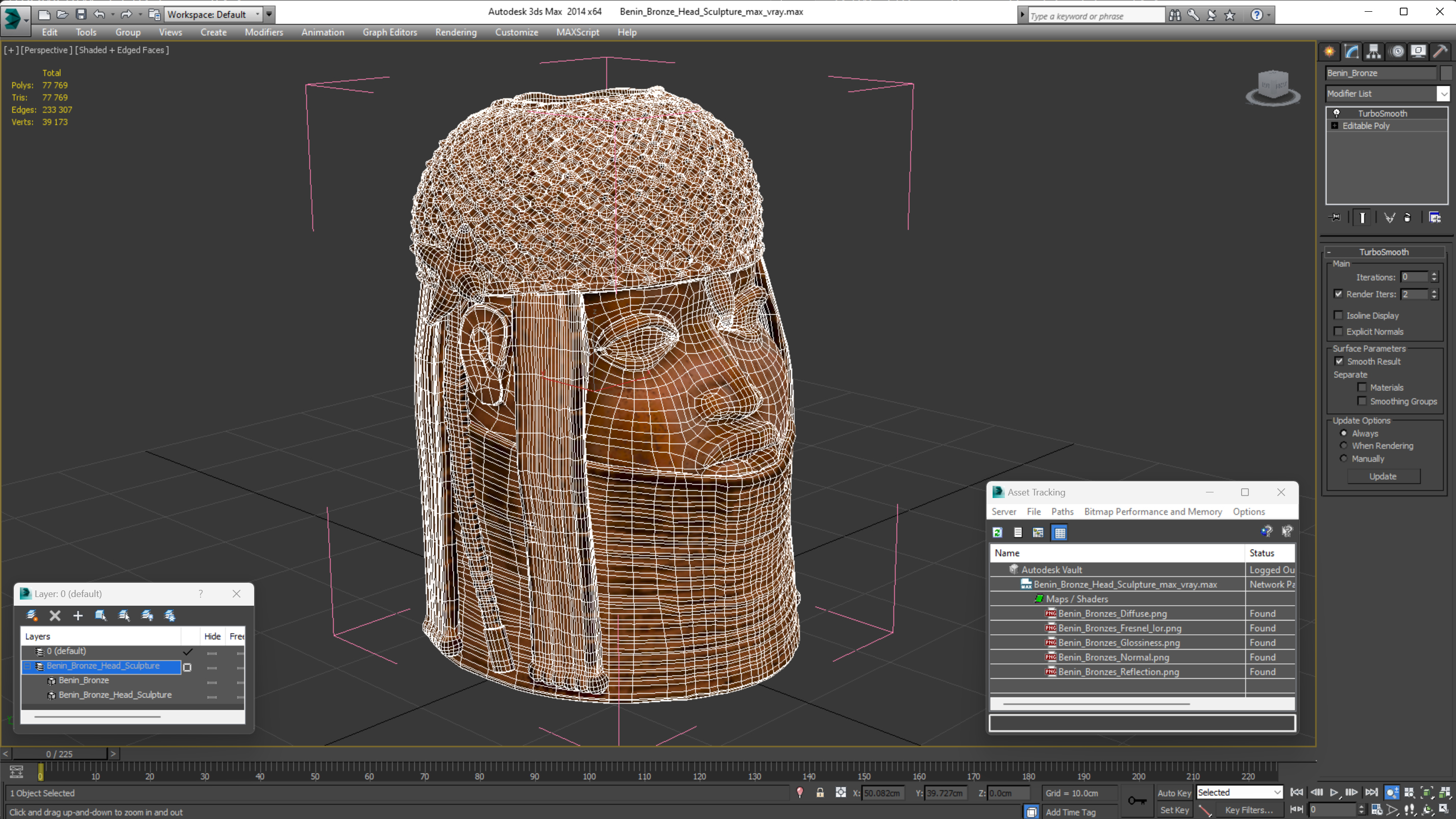This screenshot has width=1456, height=819.
Task: Open the Graph Editors menu
Action: coord(389,32)
